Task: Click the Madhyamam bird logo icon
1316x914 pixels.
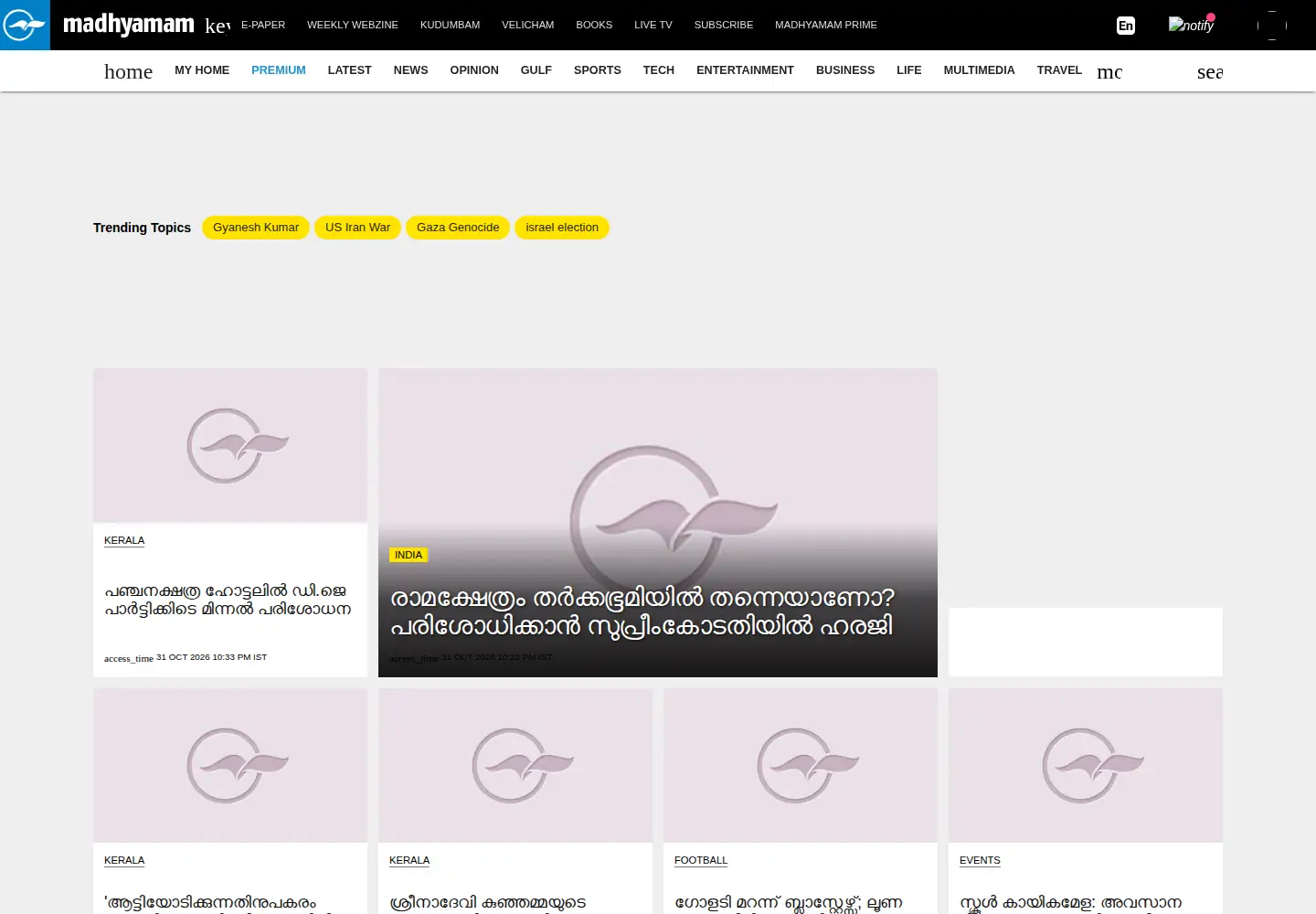Action: tap(25, 25)
